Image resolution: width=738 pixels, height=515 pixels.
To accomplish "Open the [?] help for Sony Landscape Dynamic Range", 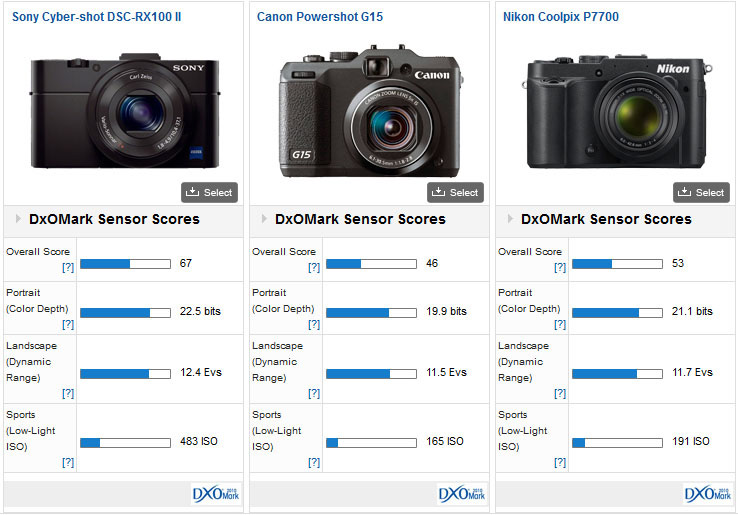I will [x=68, y=393].
